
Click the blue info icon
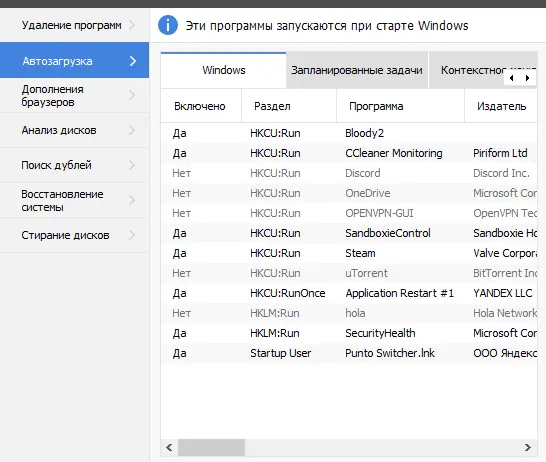tap(168, 25)
